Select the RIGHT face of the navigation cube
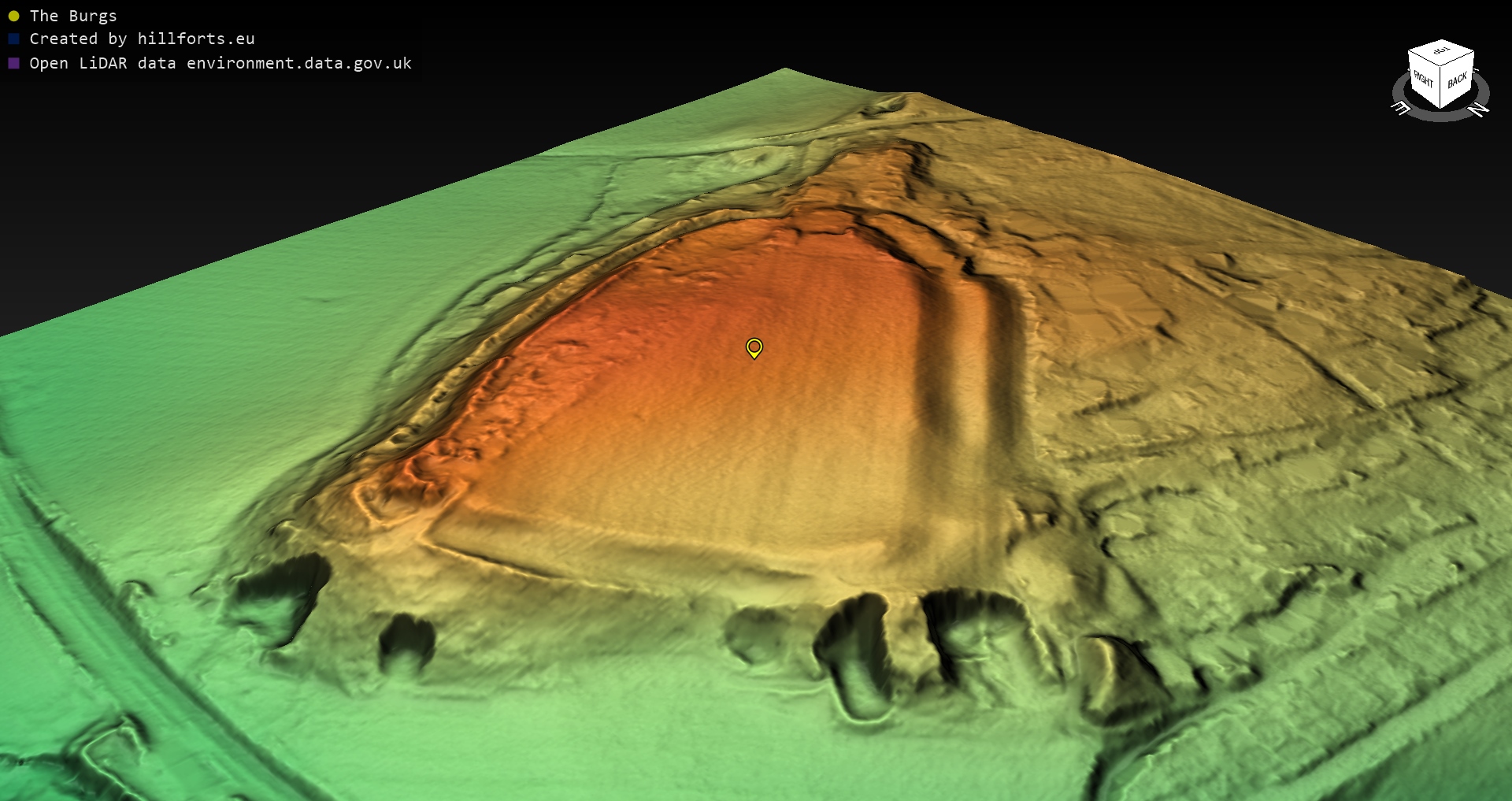The height and width of the screenshot is (801, 1512). (x=1424, y=80)
